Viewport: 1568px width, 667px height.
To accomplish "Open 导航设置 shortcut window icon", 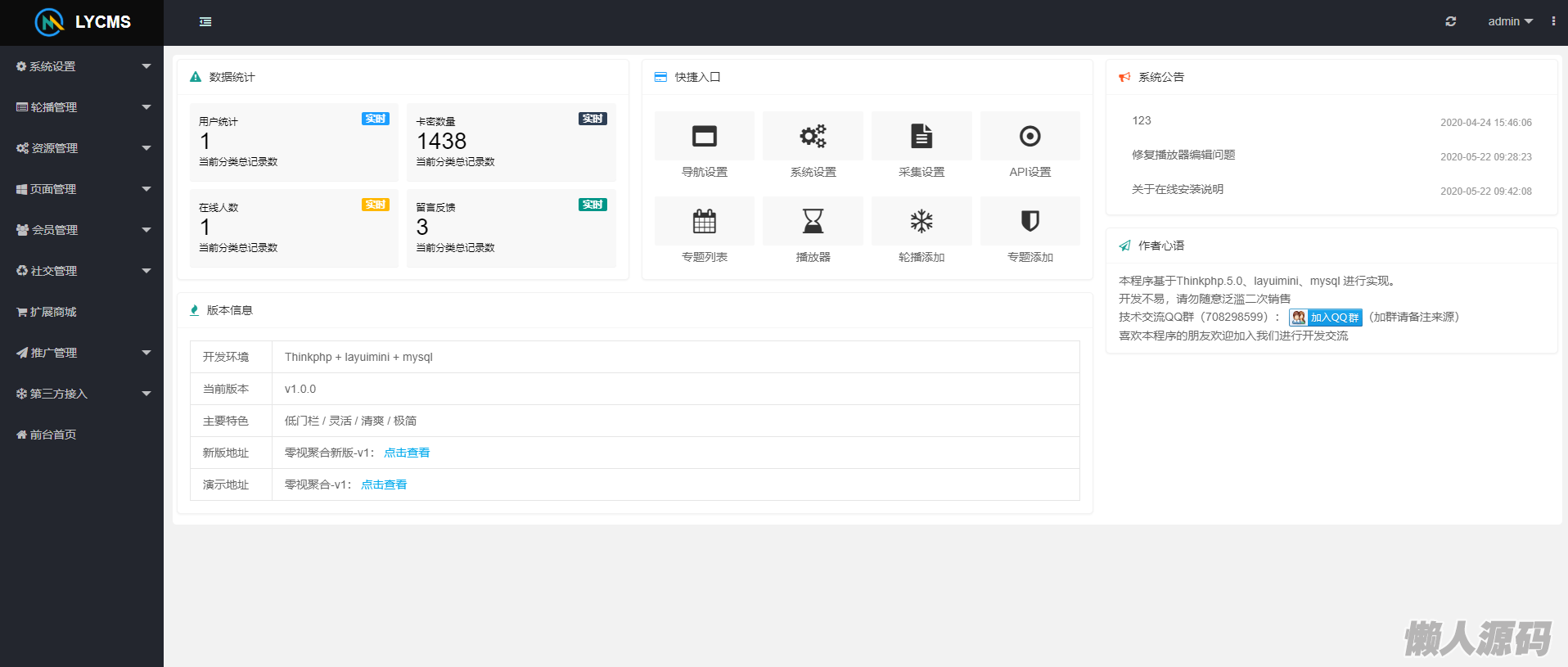I will 705,136.
